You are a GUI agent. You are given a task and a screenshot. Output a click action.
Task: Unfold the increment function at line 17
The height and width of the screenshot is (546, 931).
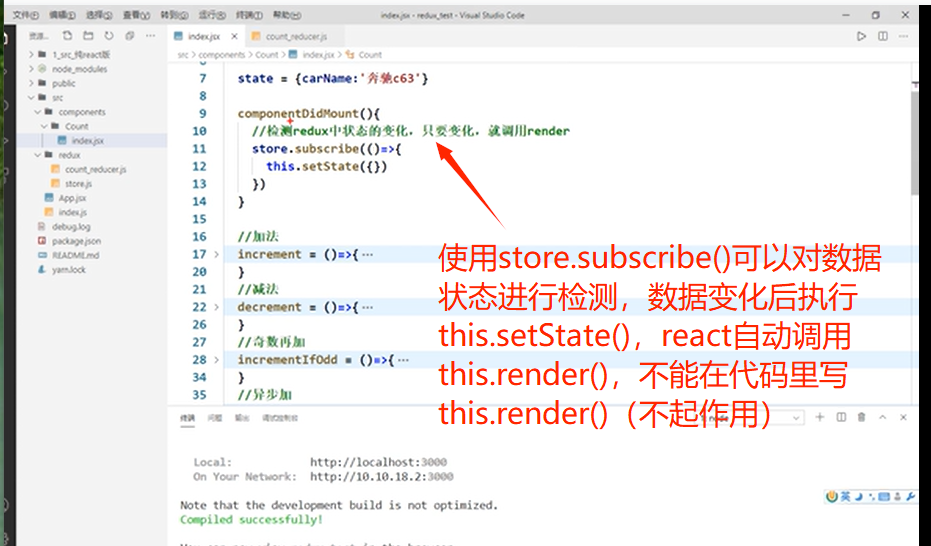[216, 255]
